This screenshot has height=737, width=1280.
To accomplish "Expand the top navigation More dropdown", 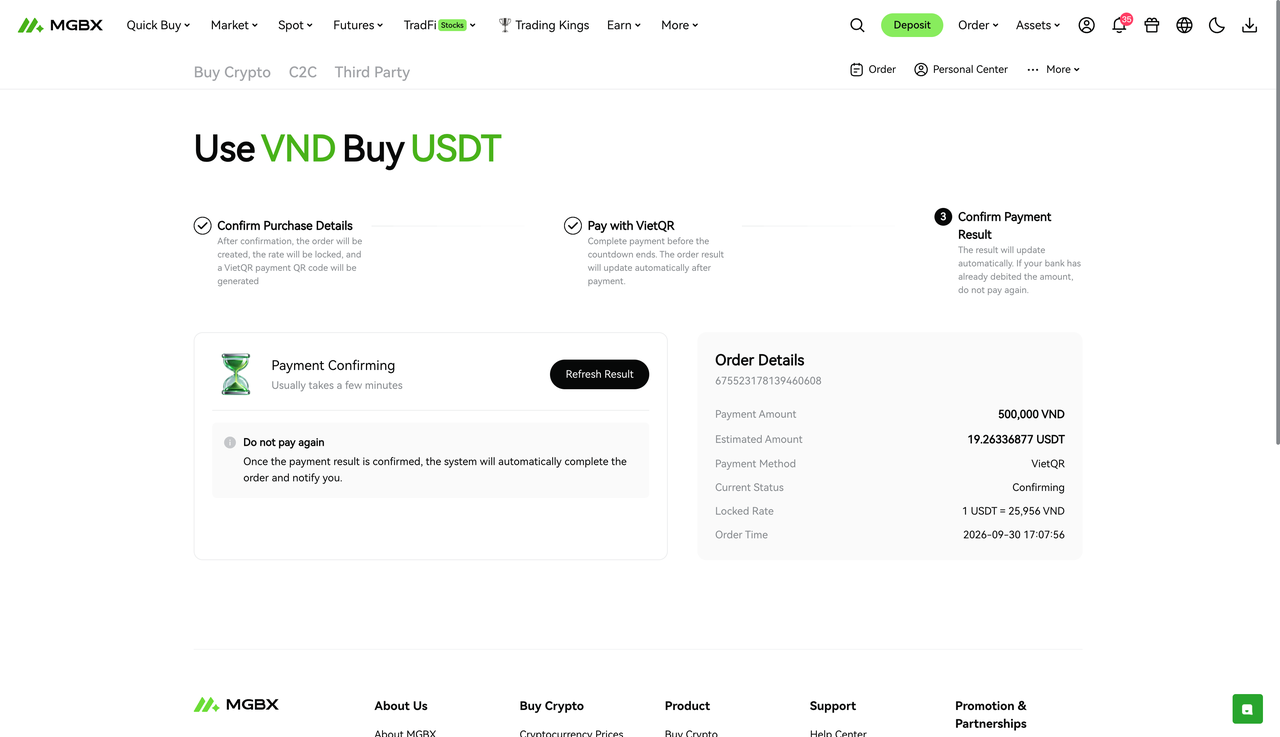I will tap(680, 25).
